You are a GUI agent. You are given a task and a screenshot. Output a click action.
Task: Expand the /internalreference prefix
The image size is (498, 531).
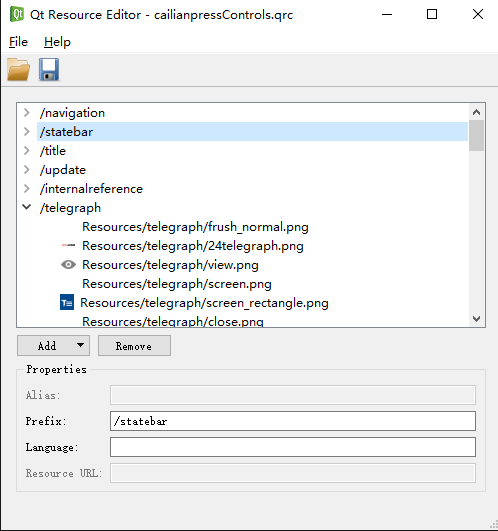click(x=27, y=188)
